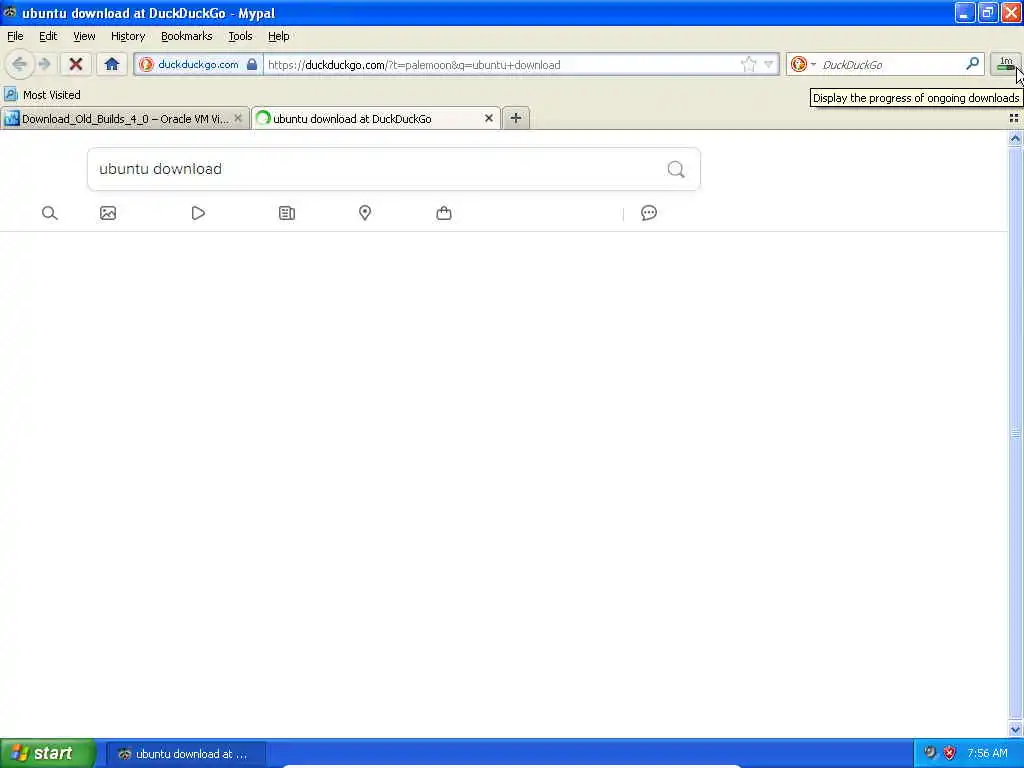Go back with the Back arrow button
Screen dimensions: 1024x768
tap(19, 64)
